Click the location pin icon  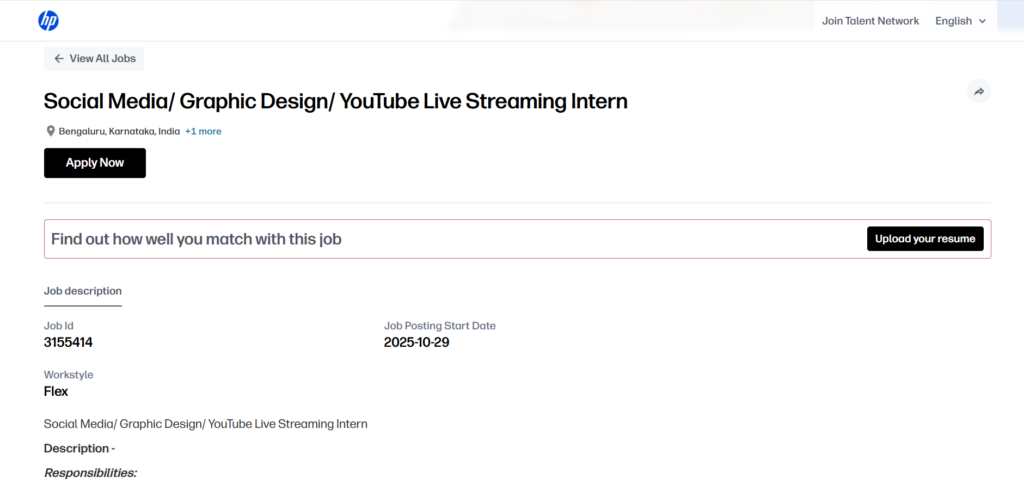point(50,131)
